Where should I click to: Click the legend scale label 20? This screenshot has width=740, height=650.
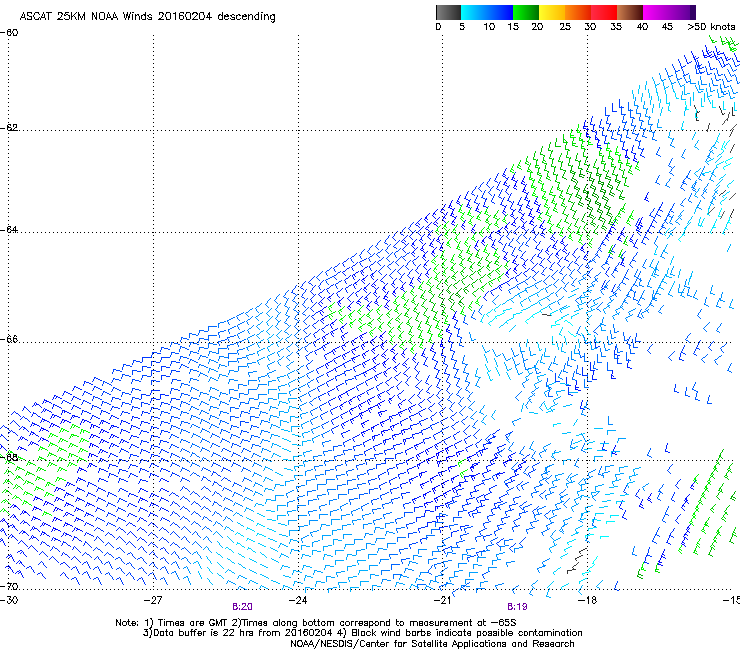coord(537,27)
